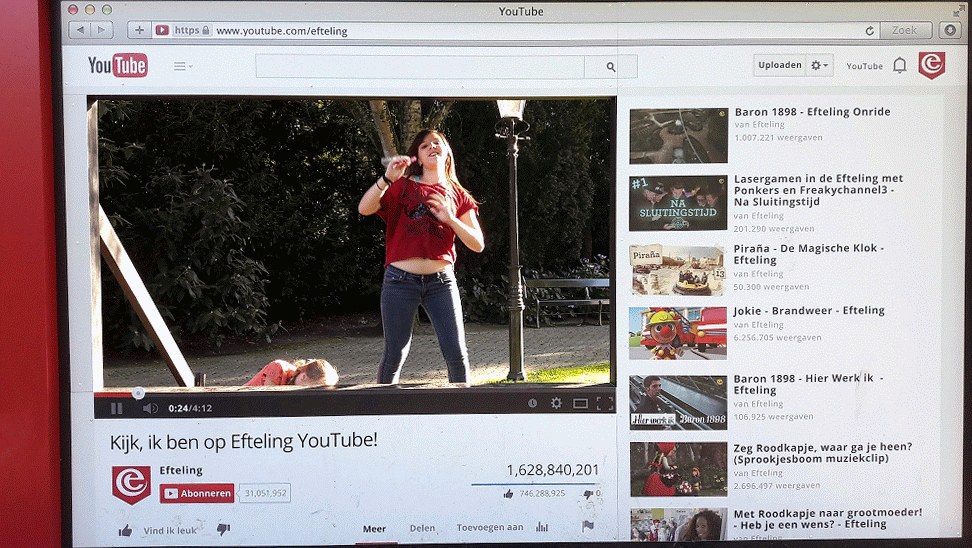Open the Hier Werk ik Baron 1898 thumbnail
972x548 pixels.
coord(678,402)
